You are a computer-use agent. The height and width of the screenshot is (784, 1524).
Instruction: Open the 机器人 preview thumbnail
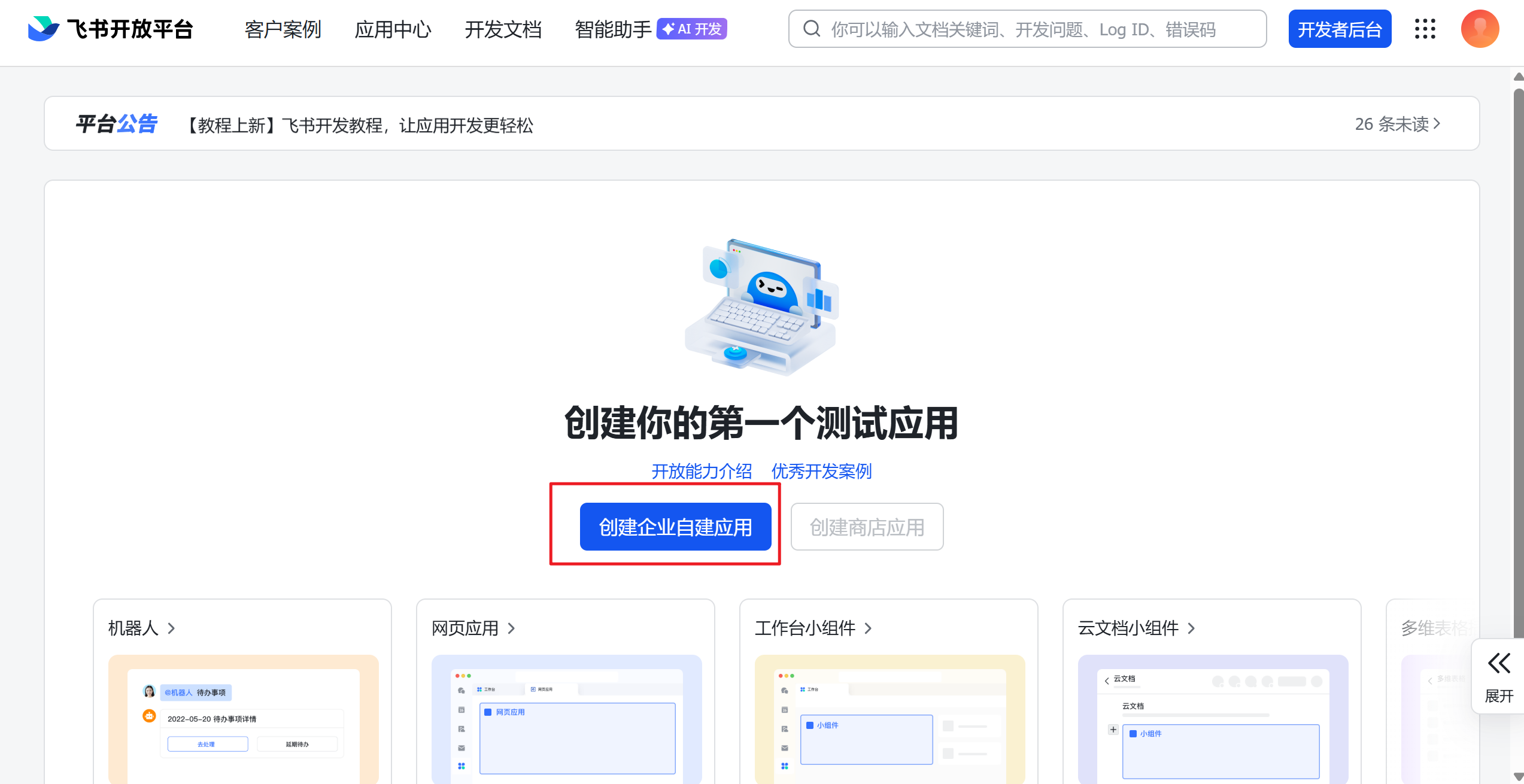tap(244, 719)
